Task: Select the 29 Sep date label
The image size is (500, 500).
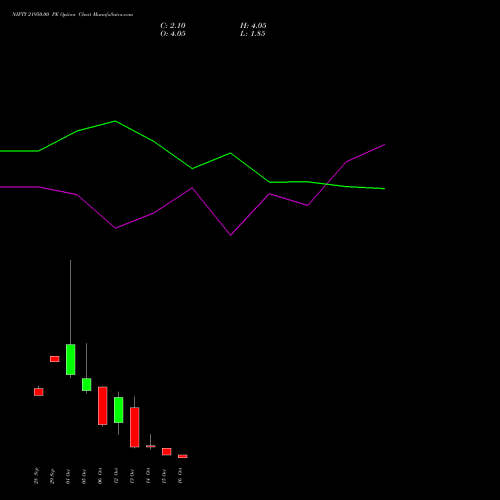Action: pyautogui.click(x=52, y=476)
